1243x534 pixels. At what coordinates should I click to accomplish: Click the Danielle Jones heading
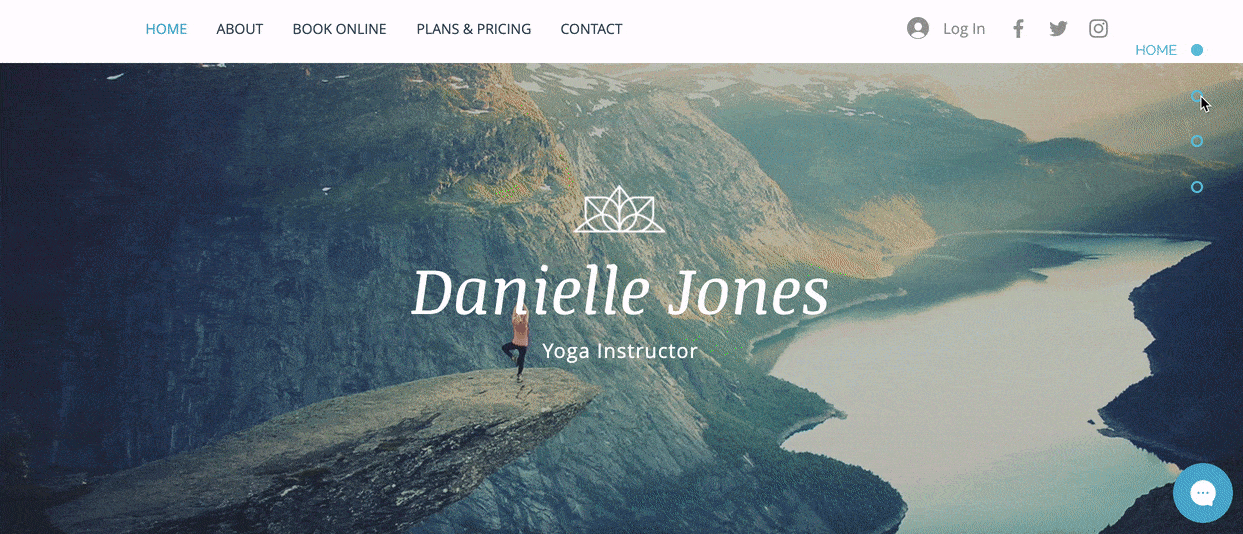click(x=620, y=292)
